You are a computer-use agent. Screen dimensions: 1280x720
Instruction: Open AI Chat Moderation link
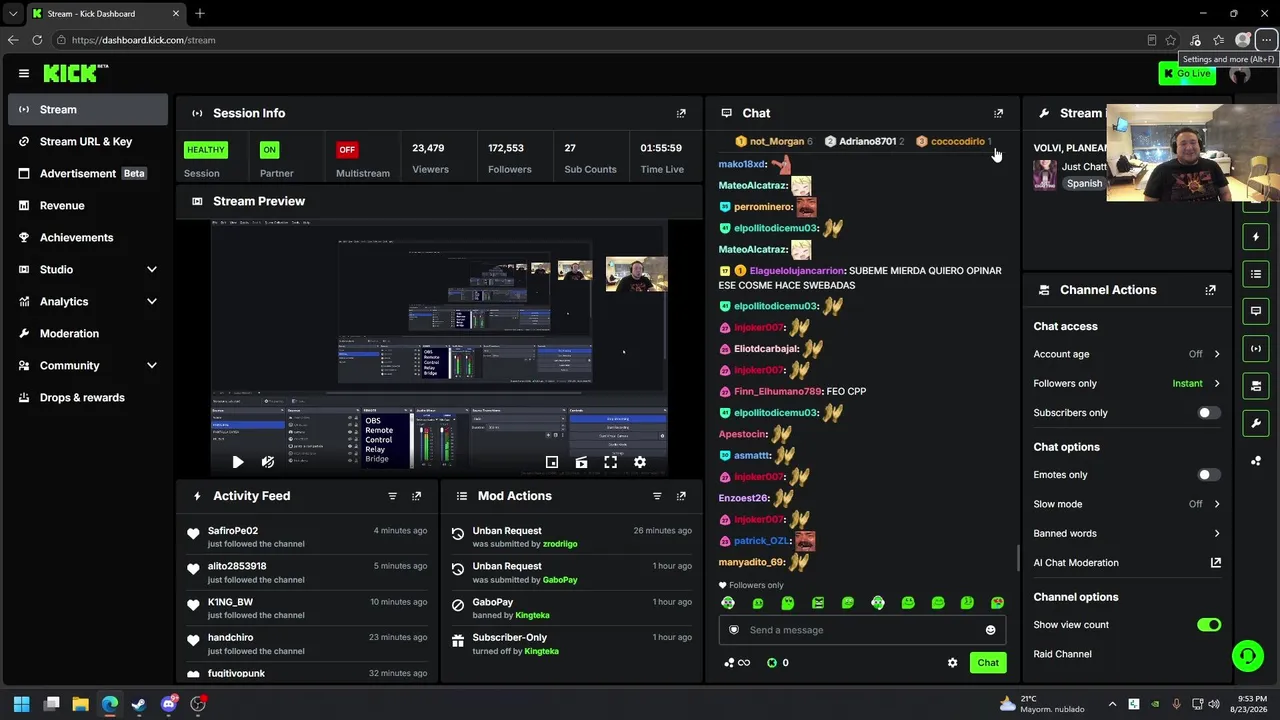1127,563
